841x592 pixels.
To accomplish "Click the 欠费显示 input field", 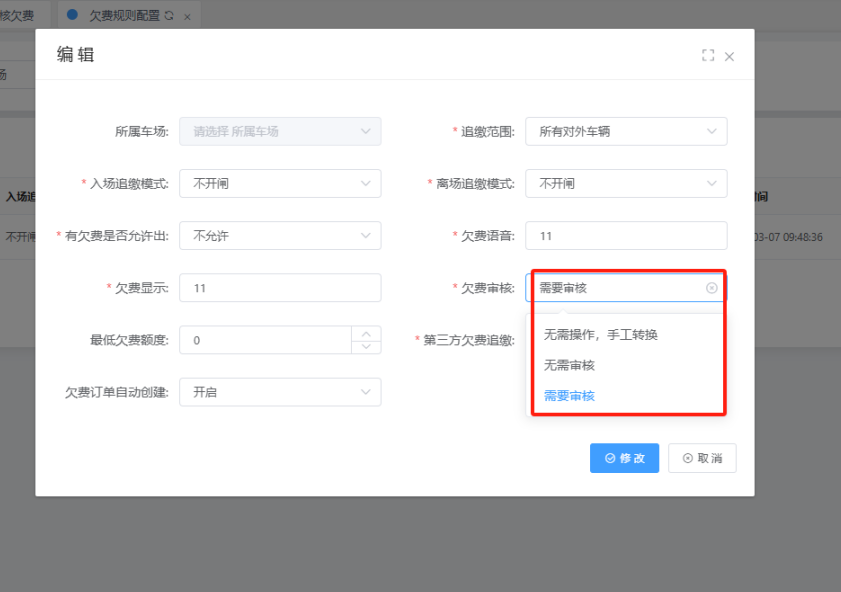I will click(280, 288).
